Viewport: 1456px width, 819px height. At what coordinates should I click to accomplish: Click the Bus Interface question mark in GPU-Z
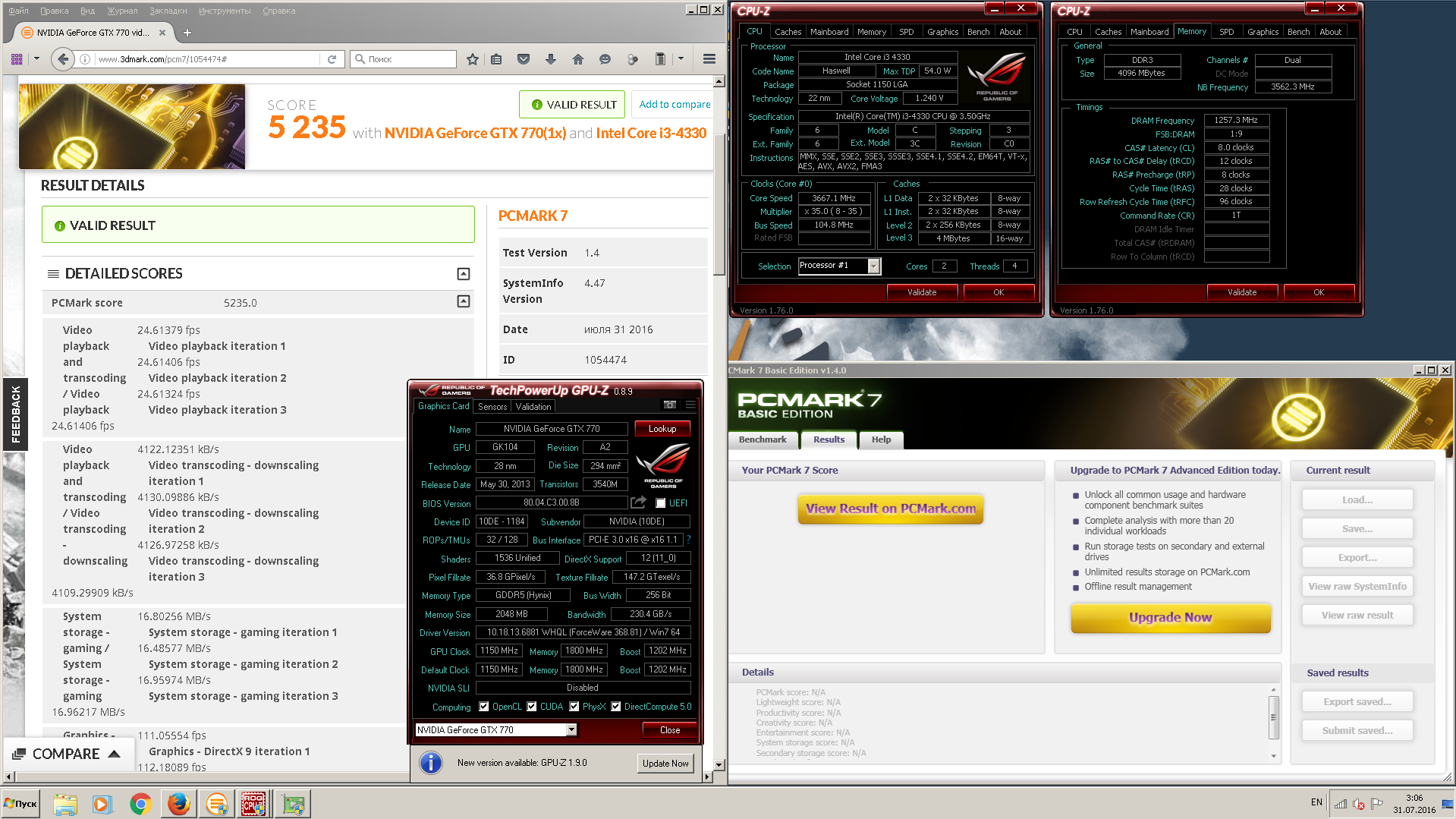coord(688,540)
